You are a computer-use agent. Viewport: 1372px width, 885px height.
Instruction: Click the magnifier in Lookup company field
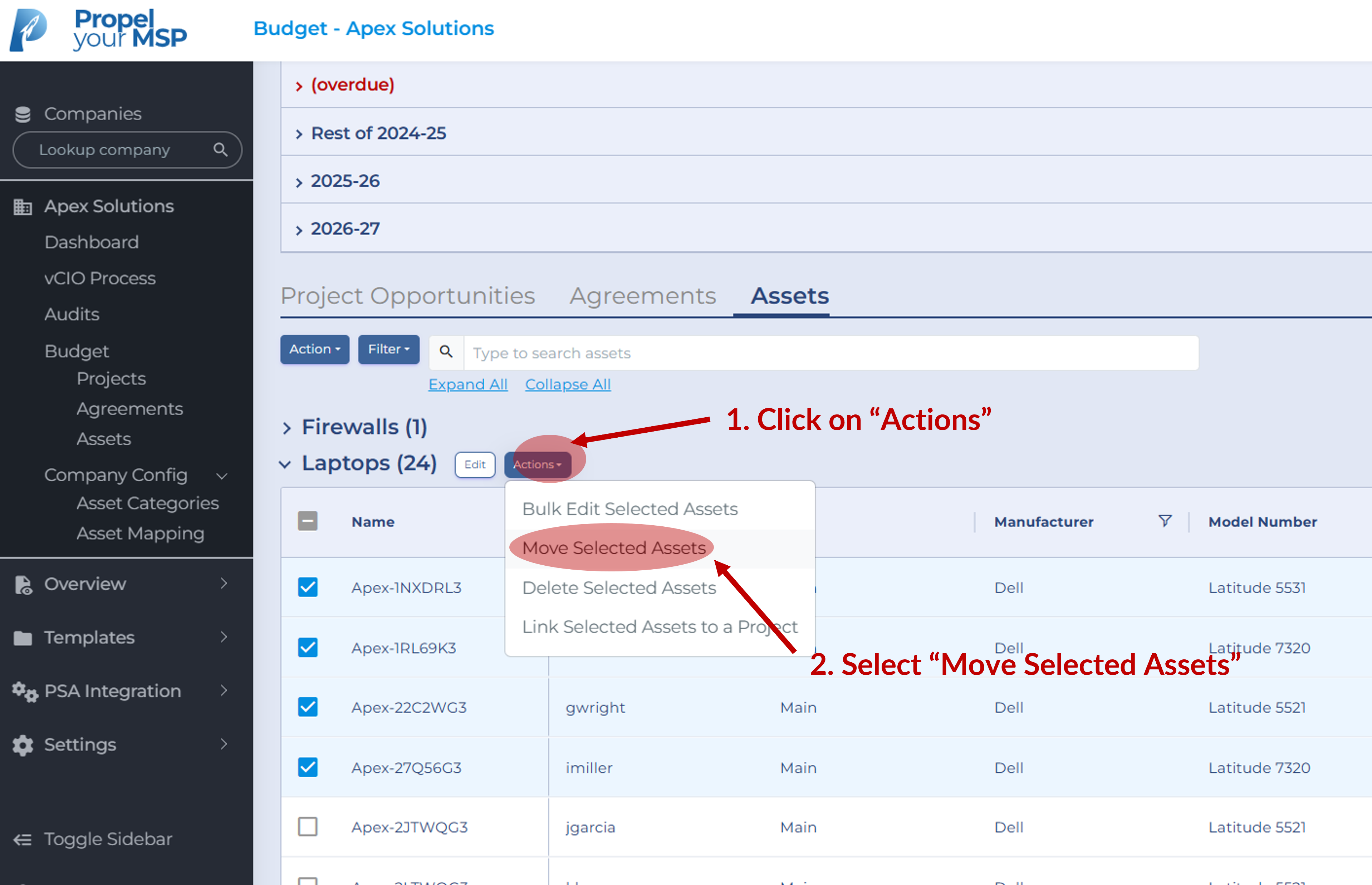(x=220, y=150)
